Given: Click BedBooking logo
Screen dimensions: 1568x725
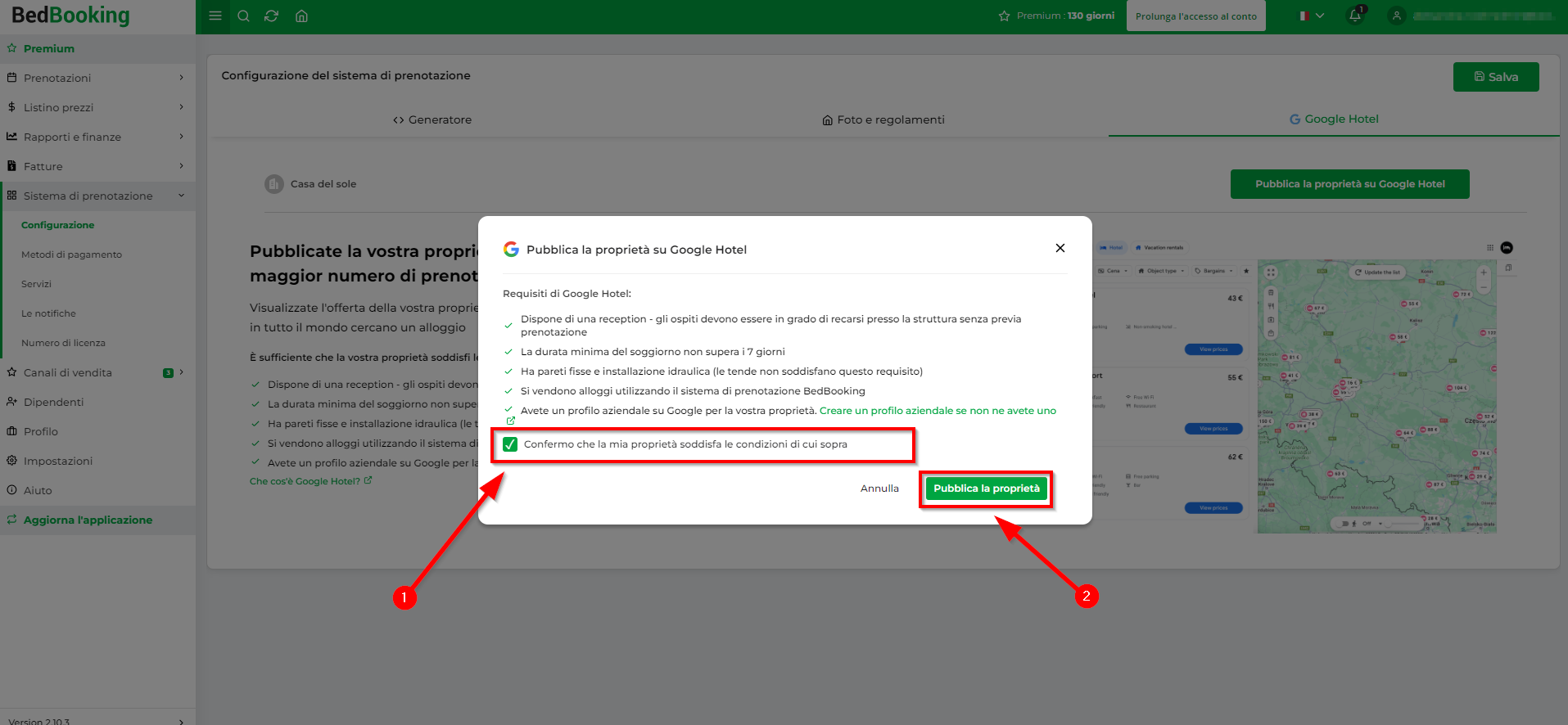Looking at the screenshot, I should coord(70,16).
